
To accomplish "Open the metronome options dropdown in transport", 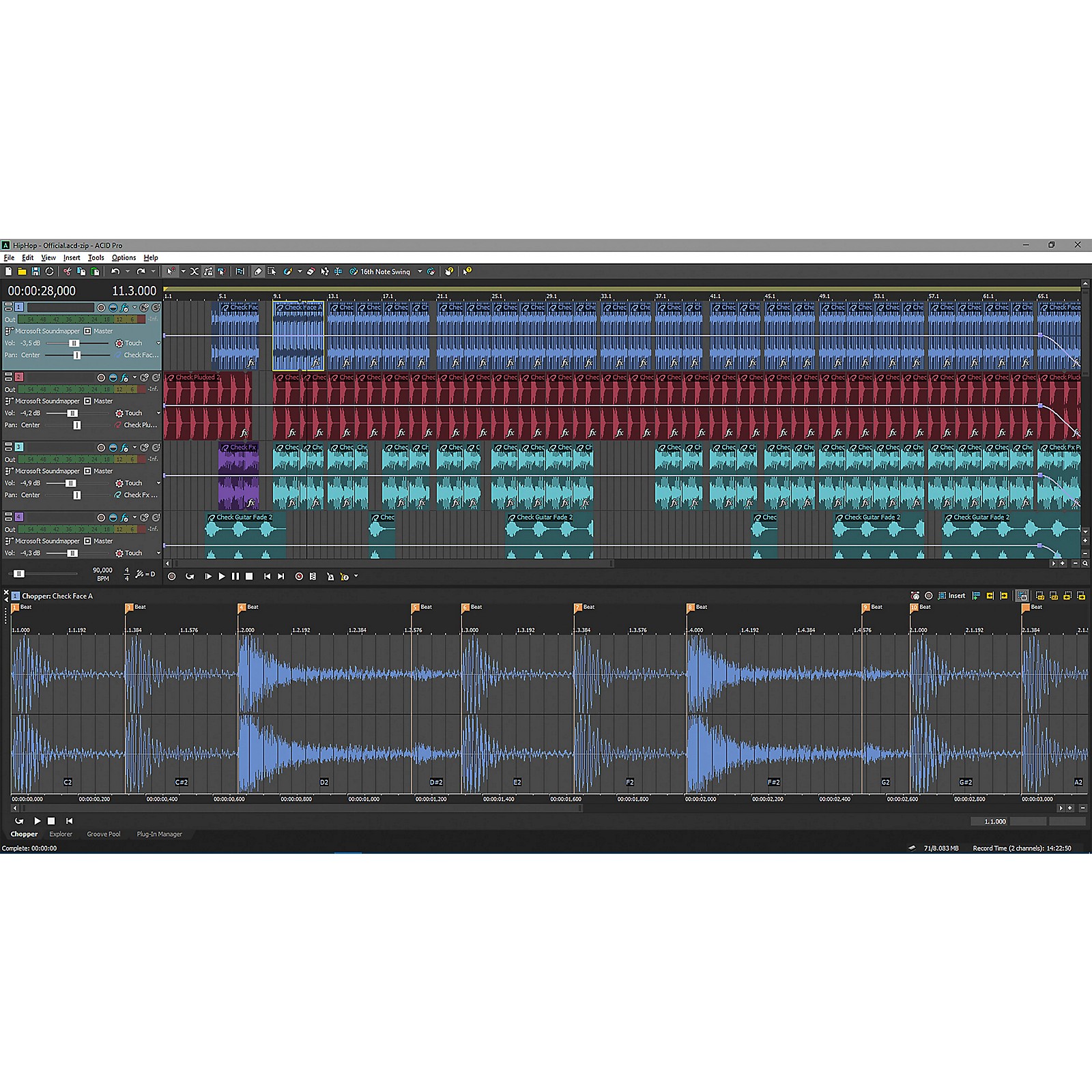I will click(x=356, y=576).
